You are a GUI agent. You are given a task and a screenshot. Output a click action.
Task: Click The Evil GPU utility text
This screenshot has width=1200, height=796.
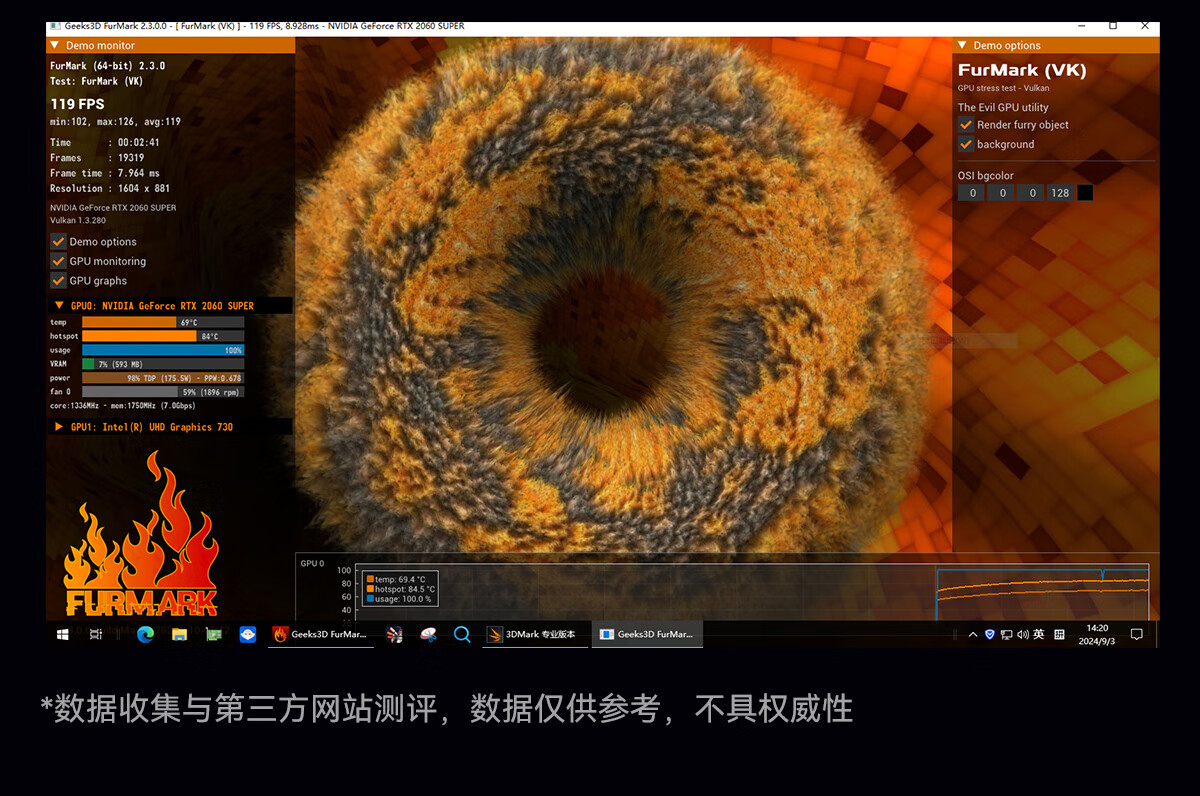tap(1003, 107)
